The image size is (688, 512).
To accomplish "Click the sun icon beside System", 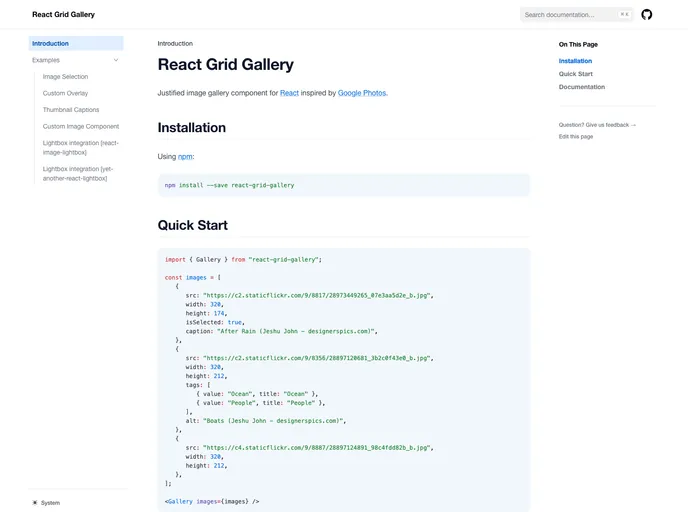I will 35,503.
